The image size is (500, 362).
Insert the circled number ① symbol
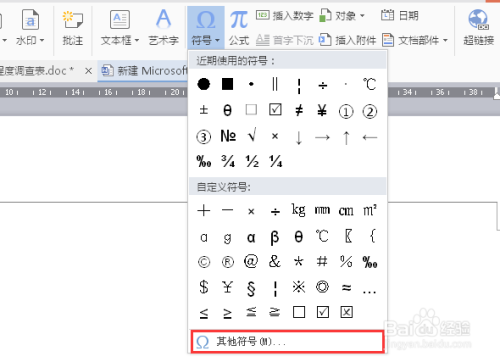point(346,111)
